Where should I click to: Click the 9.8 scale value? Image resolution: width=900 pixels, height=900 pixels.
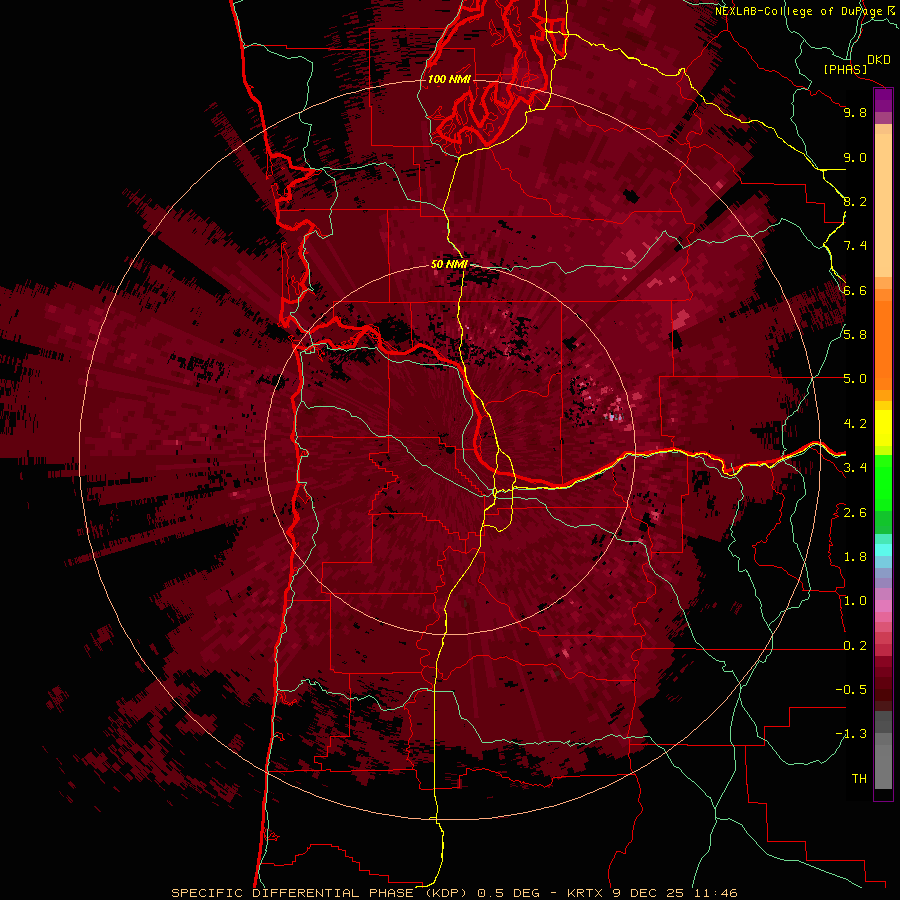point(855,112)
